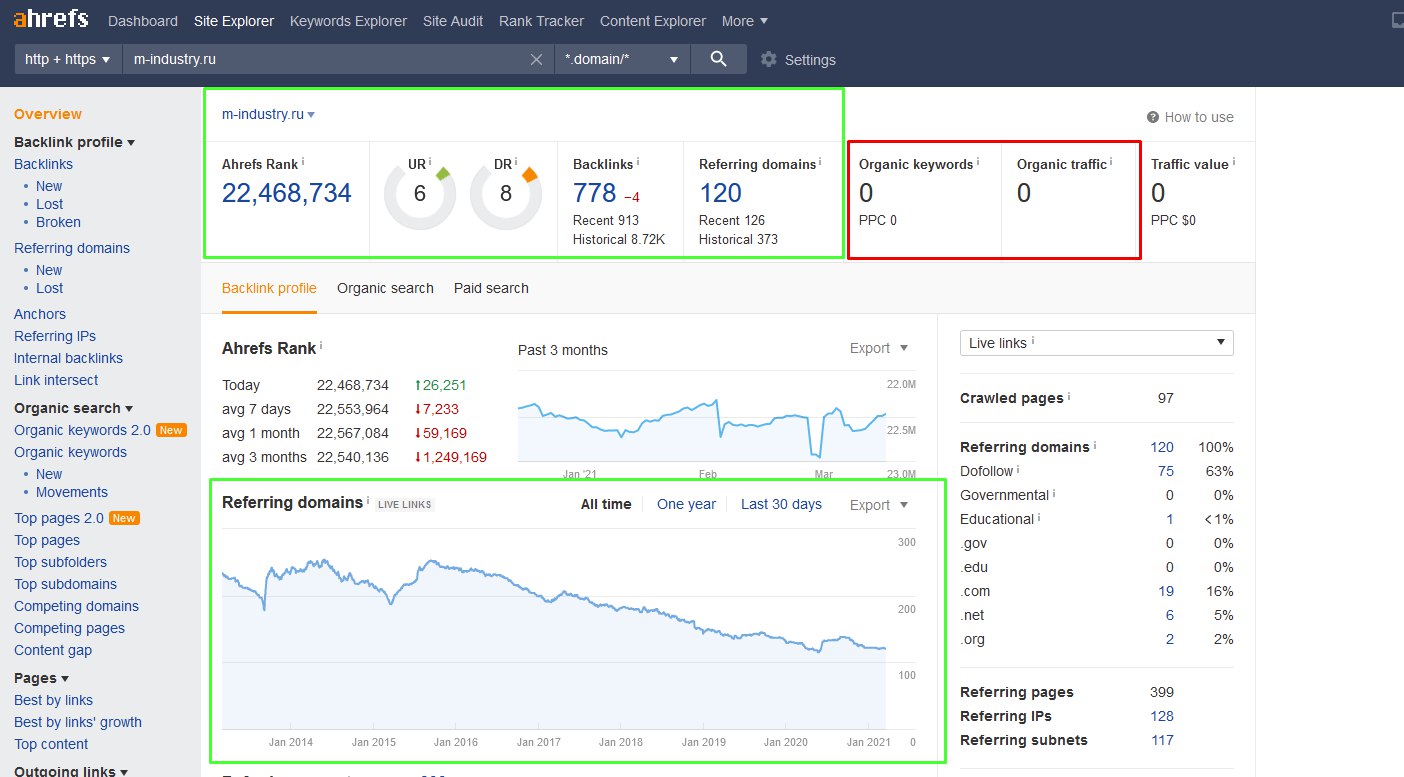Open Organic keywords 2.0 in the sidebar
Viewport: 1404px width, 777px height.
(82, 430)
